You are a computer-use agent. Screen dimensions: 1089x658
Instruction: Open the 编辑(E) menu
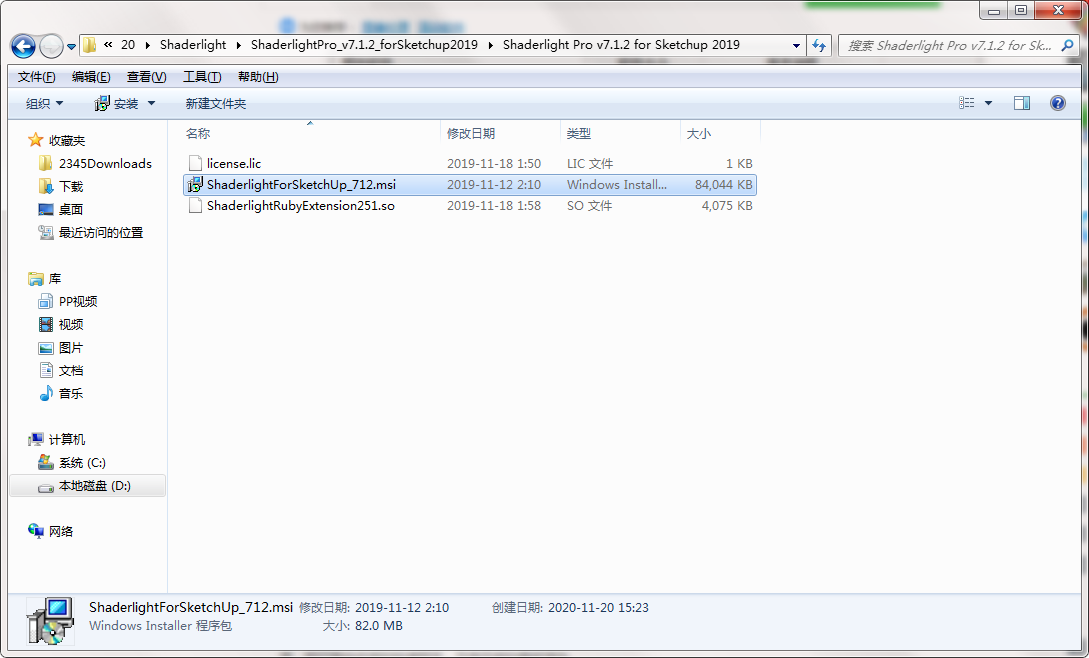(91, 76)
